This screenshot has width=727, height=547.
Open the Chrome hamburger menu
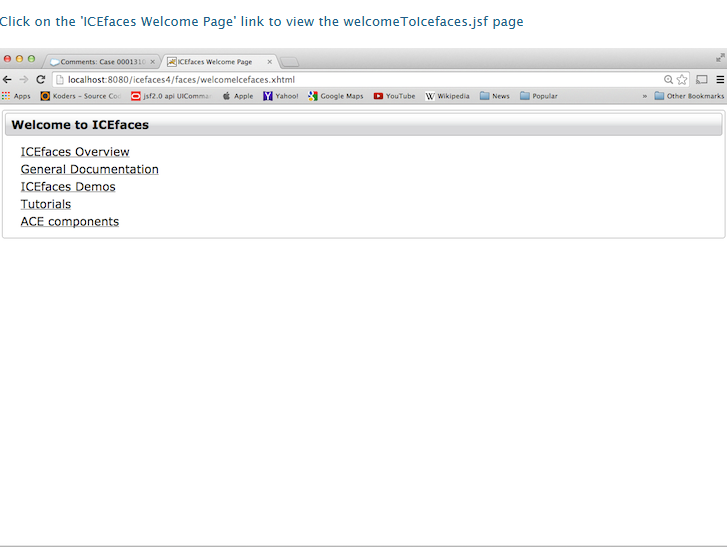click(x=718, y=80)
